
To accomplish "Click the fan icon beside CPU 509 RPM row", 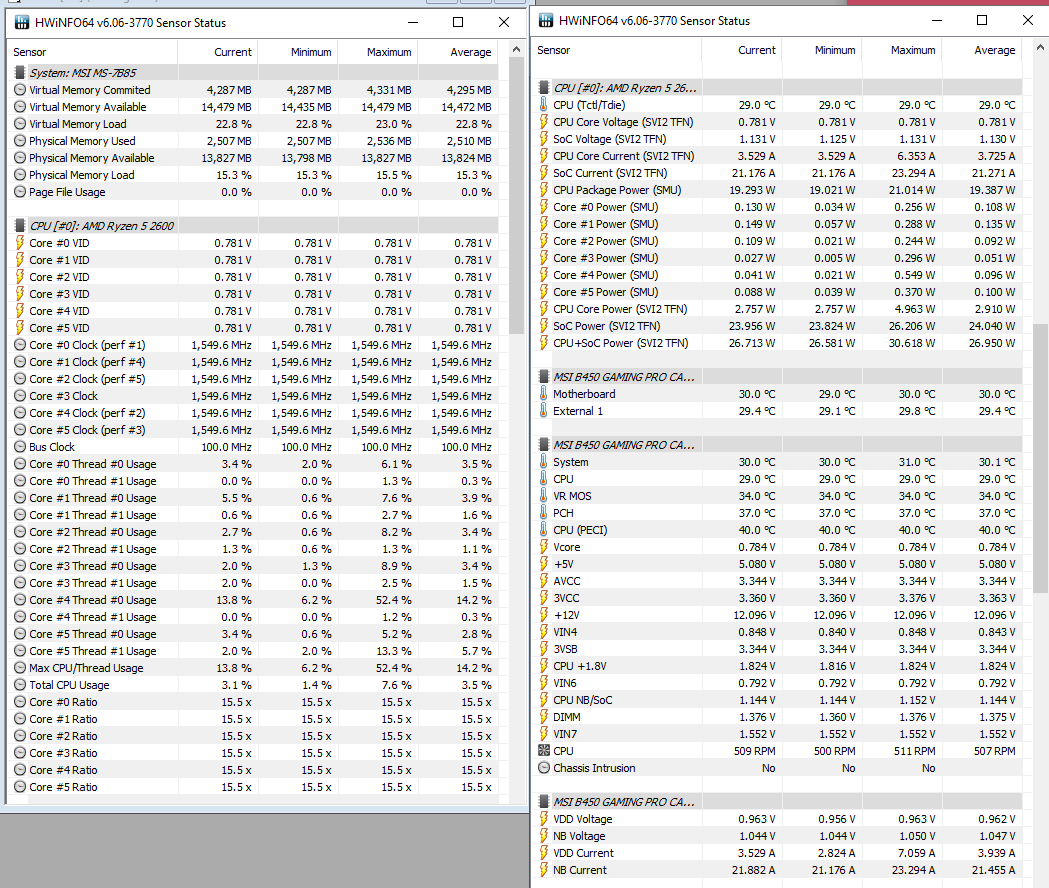I will [x=544, y=751].
